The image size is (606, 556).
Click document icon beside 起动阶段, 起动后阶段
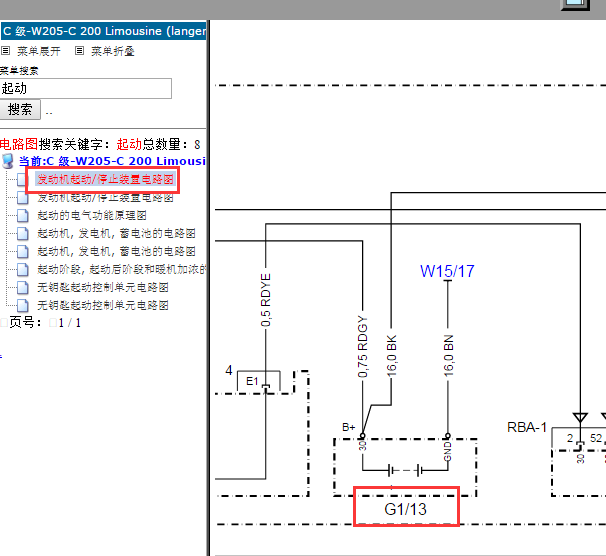pos(23,269)
